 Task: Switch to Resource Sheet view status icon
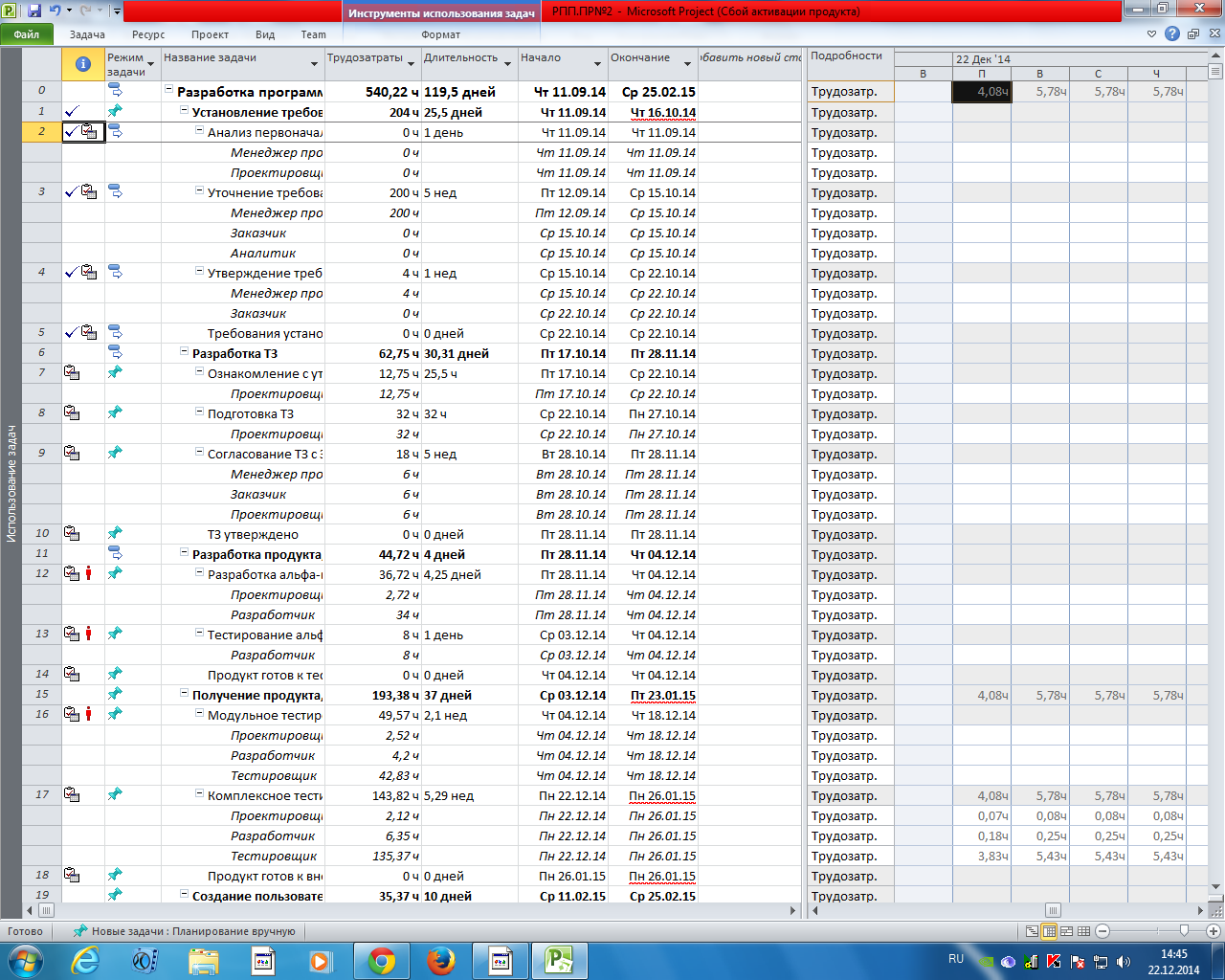click(x=1083, y=931)
